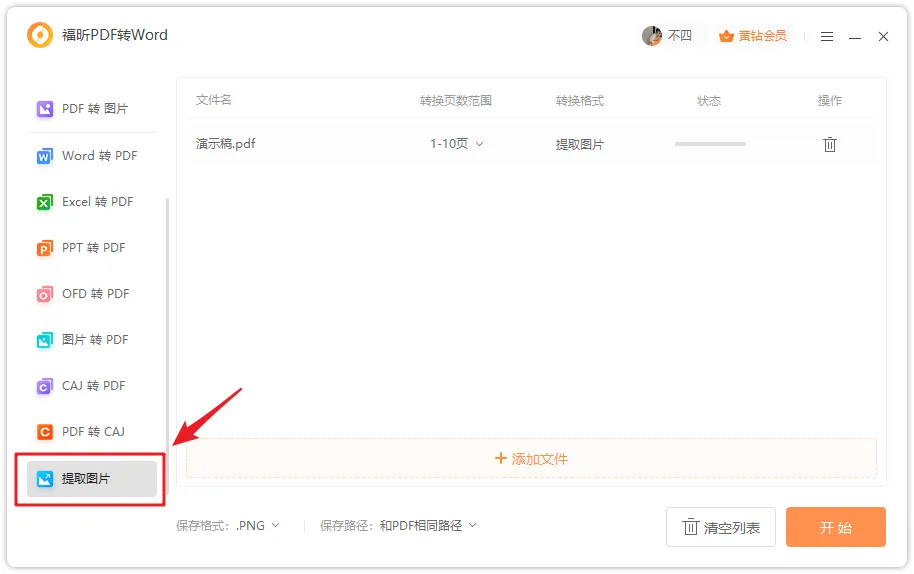Switch to OFD 转 PDF mode
This screenshot has width=914, height=574.
tap(96, 294)
